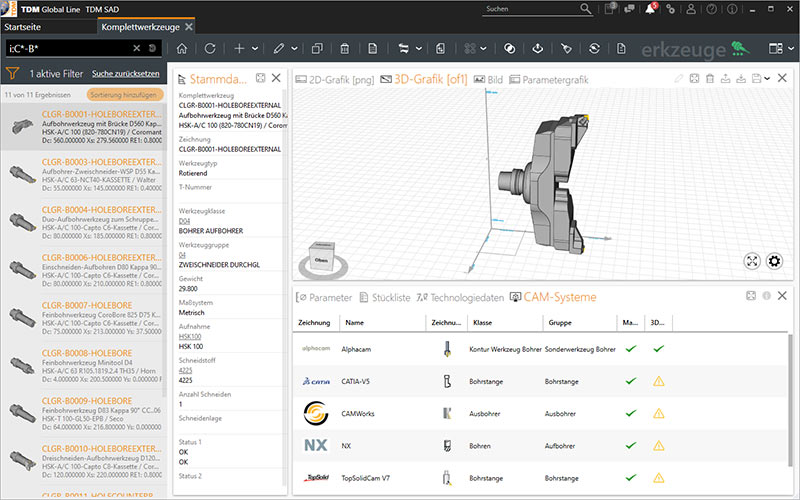Click the CAM-Systeme table vertical scrollbar
800x500 pixels.
[x=790, y=399]
